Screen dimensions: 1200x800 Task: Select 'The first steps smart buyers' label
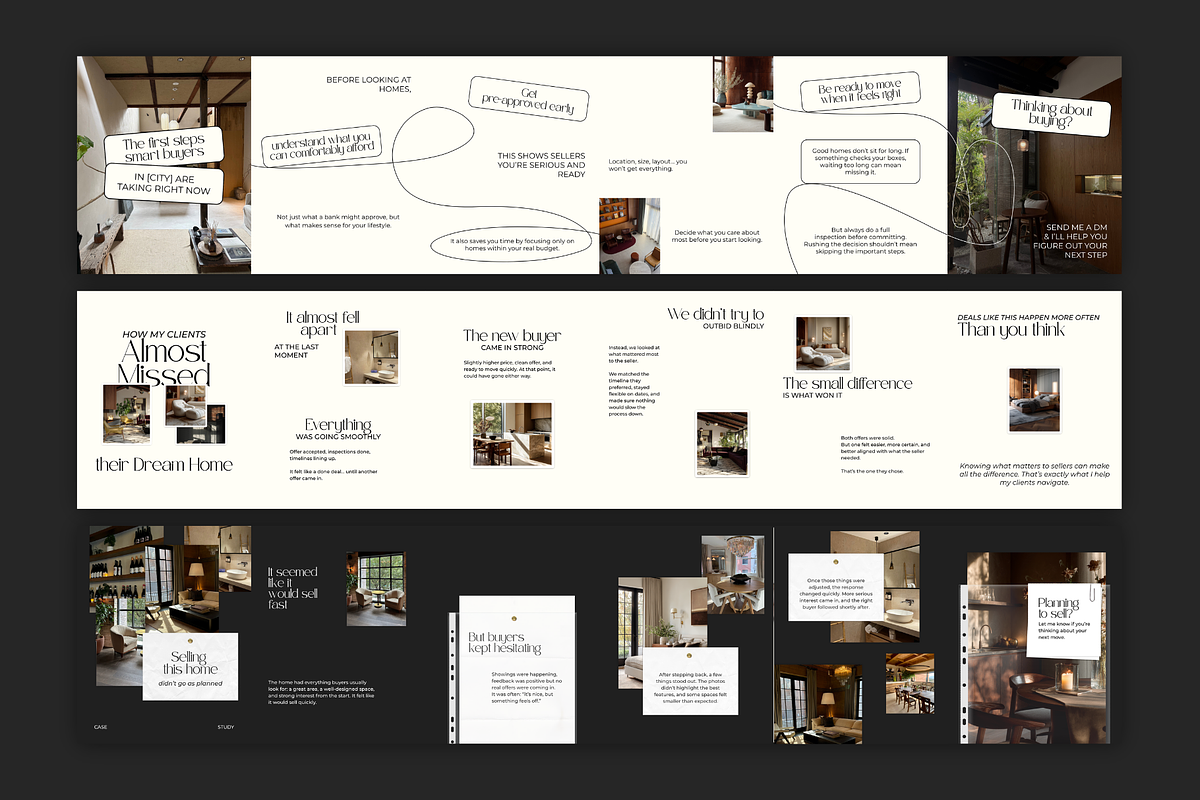(162, 149)
